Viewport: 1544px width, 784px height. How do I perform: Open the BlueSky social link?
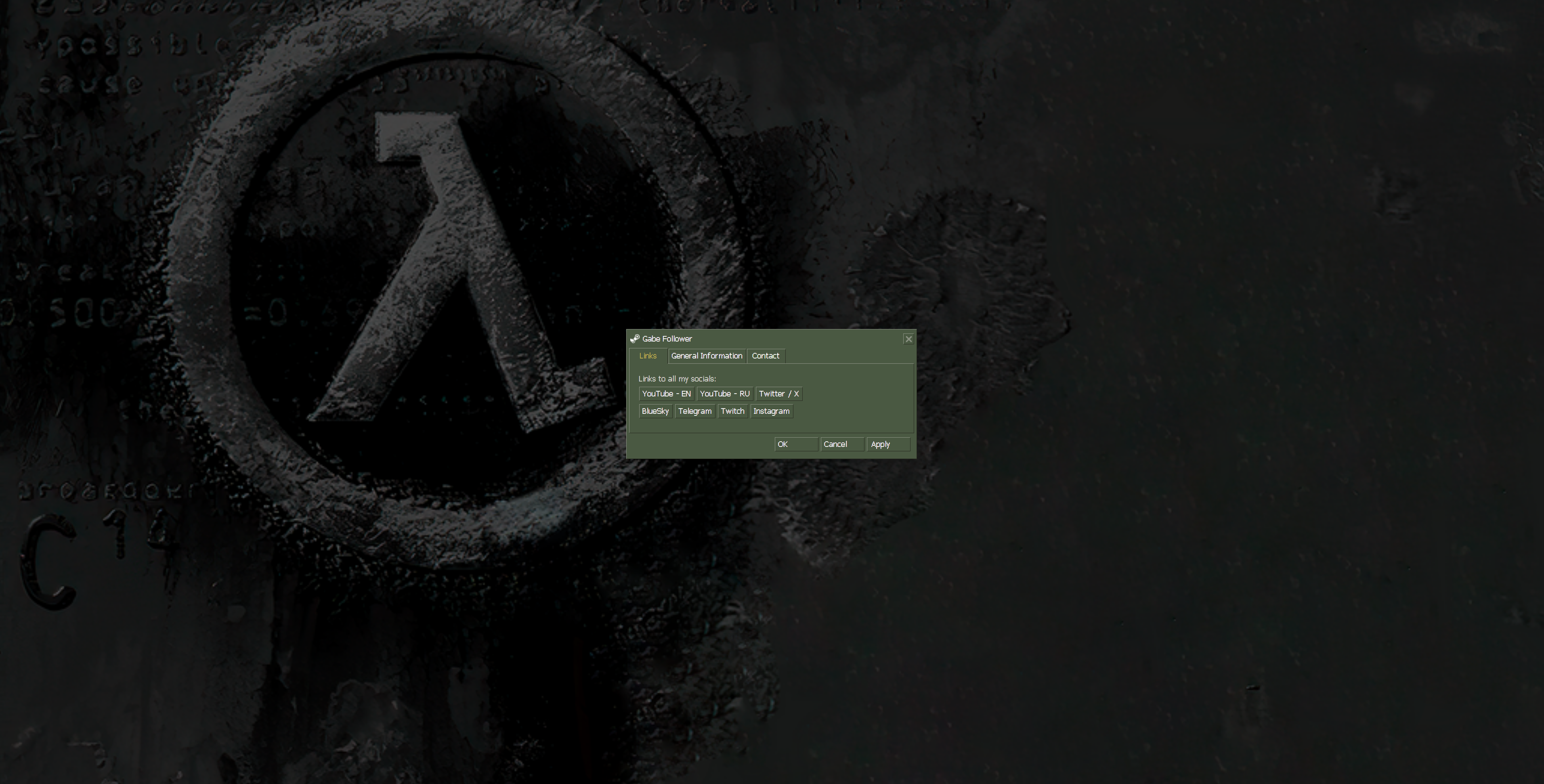[655, 411]
